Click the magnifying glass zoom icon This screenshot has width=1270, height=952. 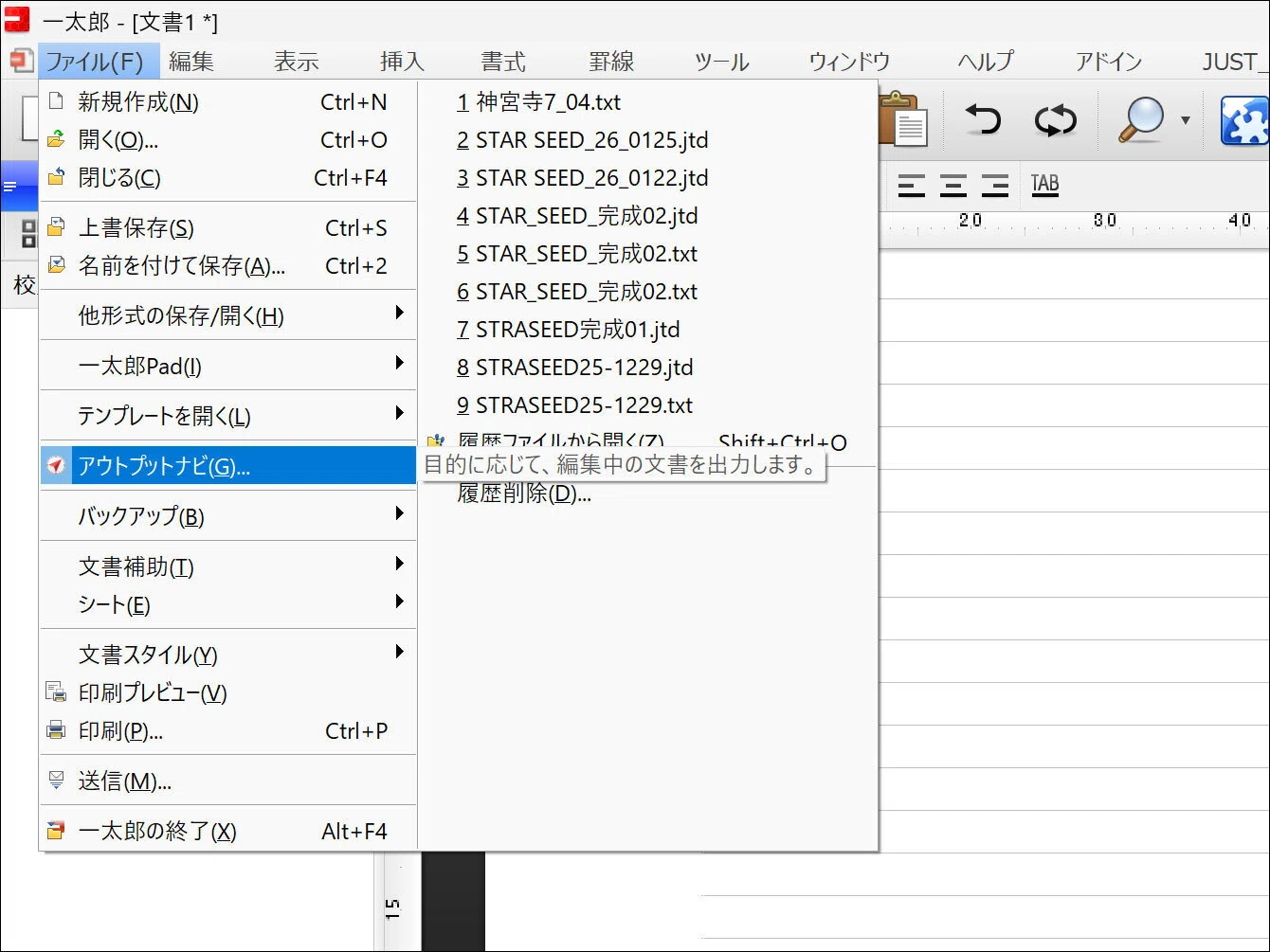coord(1141,120)
